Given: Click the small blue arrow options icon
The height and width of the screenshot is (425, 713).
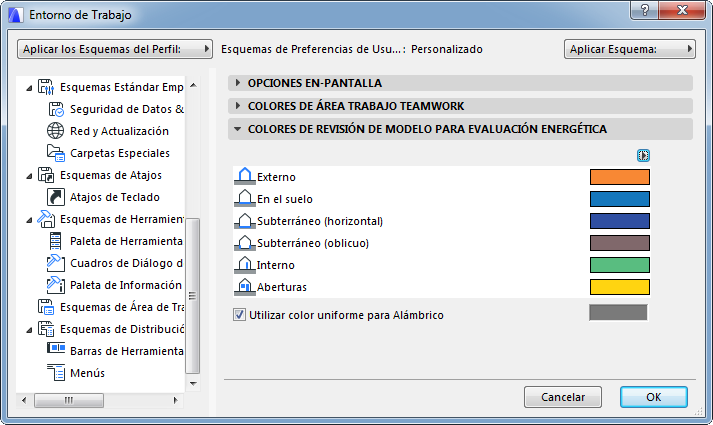Looking at the screenshot, I should tap(644, 155).
